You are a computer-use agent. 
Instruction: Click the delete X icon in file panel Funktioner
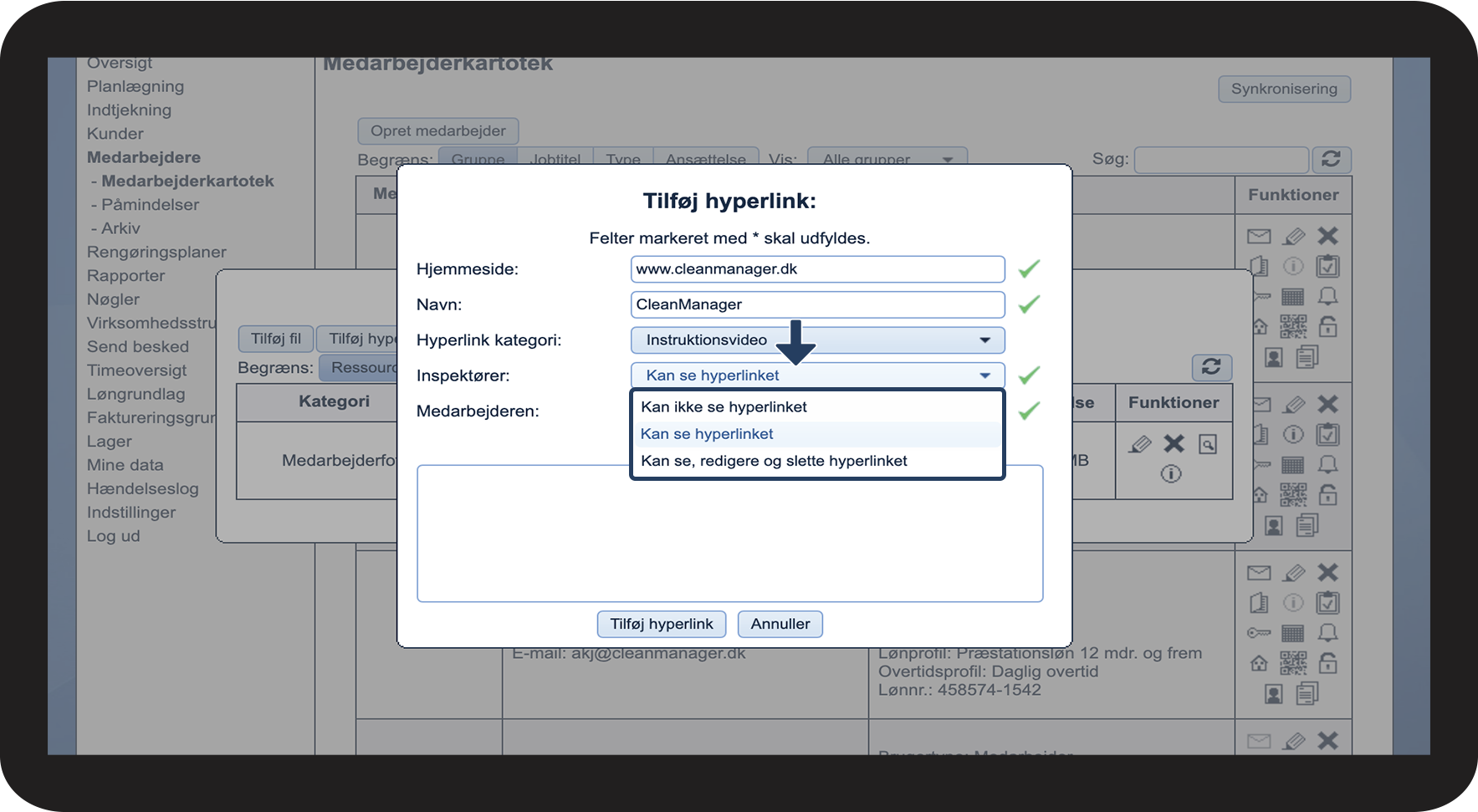[x=1174, y=444]
